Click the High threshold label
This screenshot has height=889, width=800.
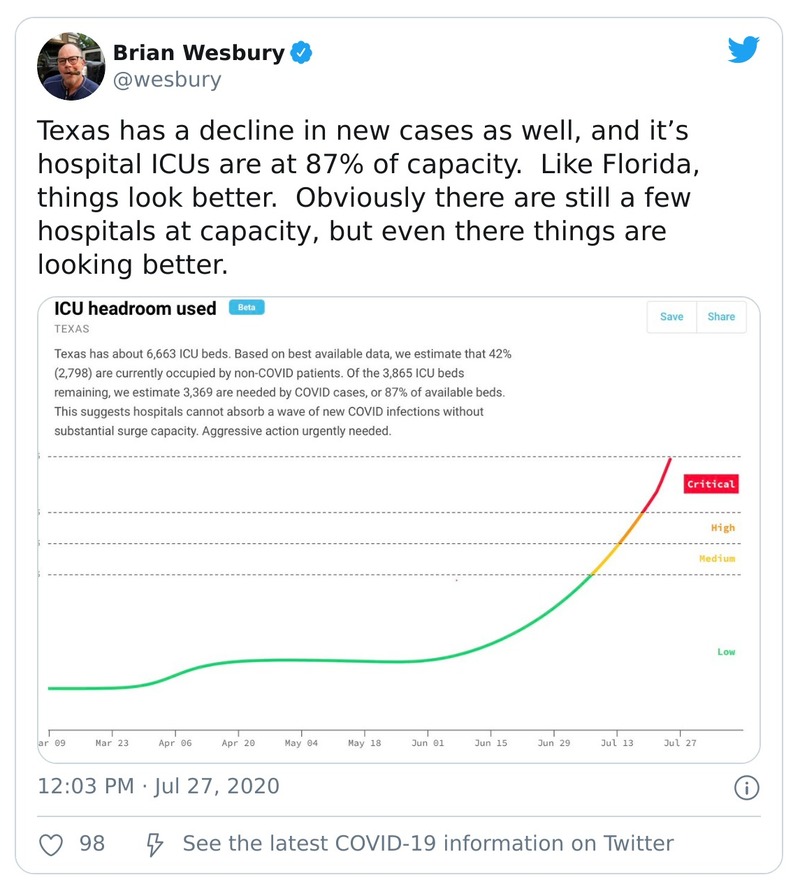(722, 528)
